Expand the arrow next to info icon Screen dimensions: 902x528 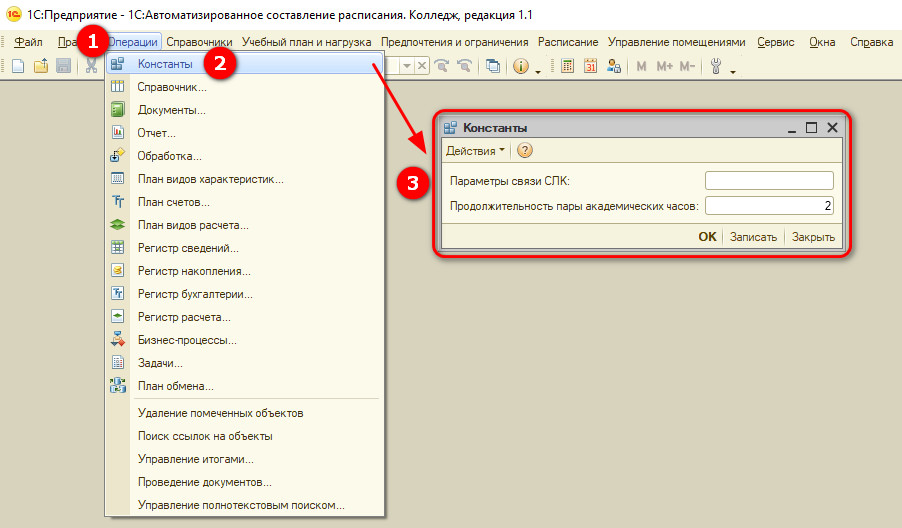pos(538,72)
